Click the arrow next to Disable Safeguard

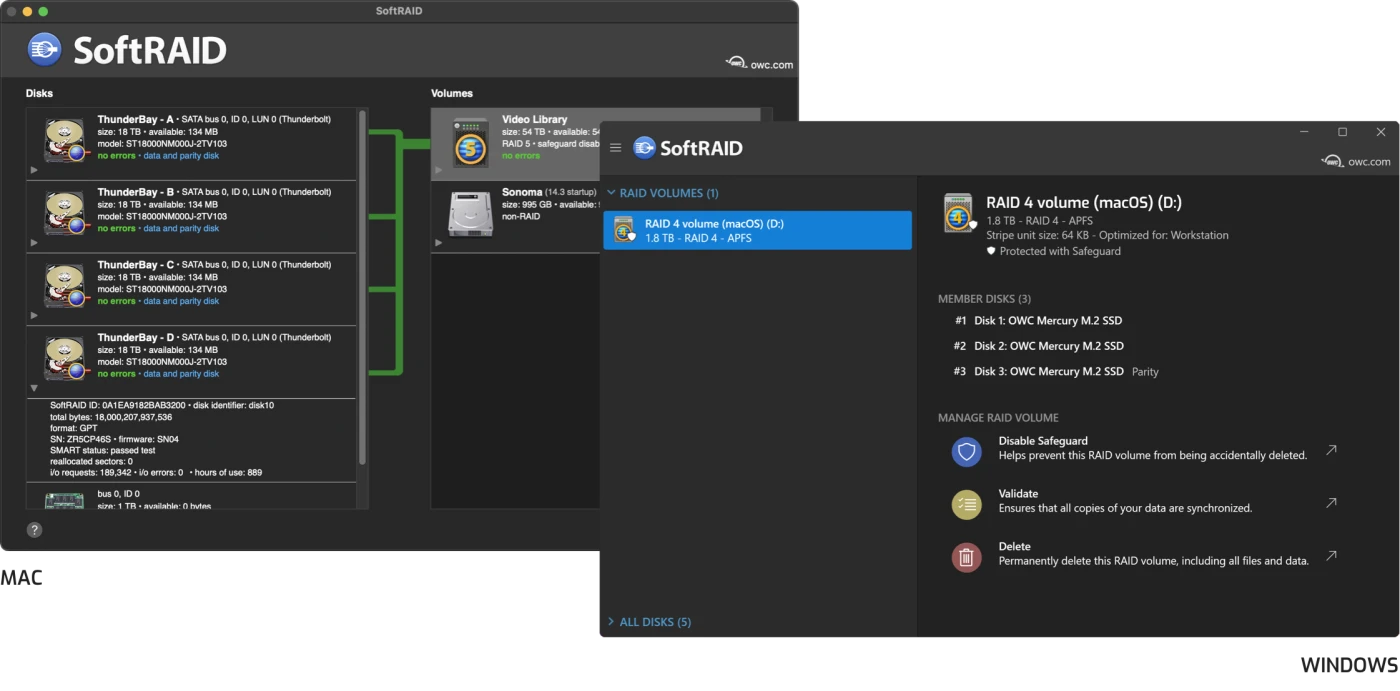1331,450
